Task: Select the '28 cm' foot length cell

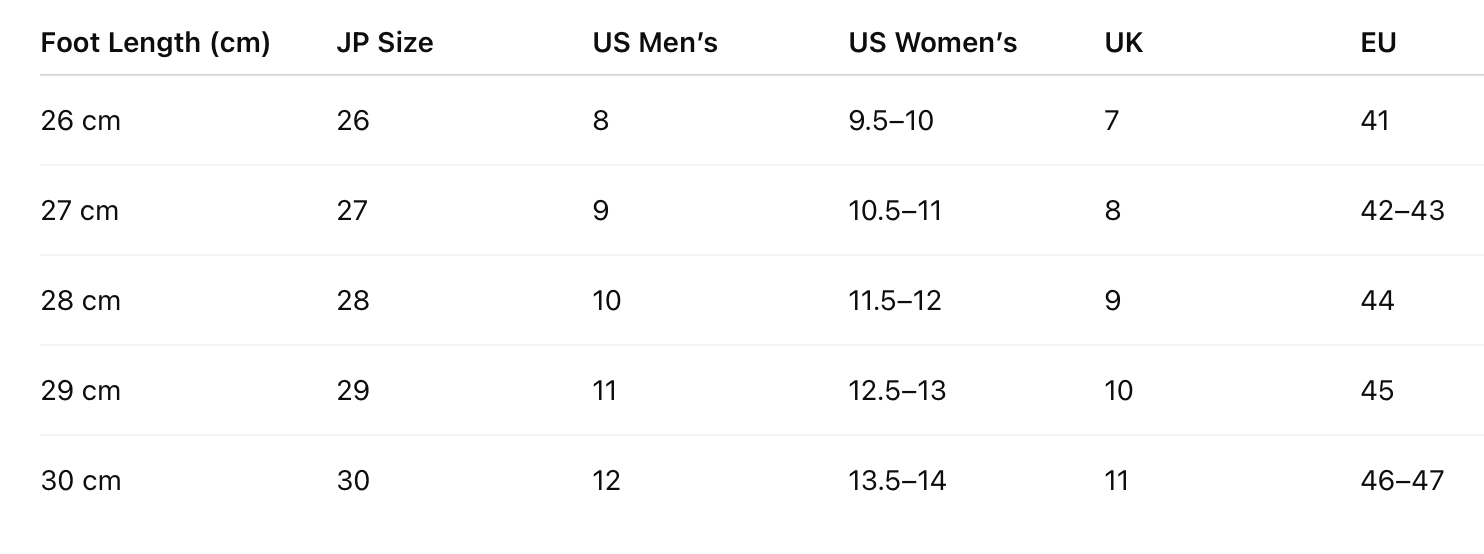Action: click(80, 301)
